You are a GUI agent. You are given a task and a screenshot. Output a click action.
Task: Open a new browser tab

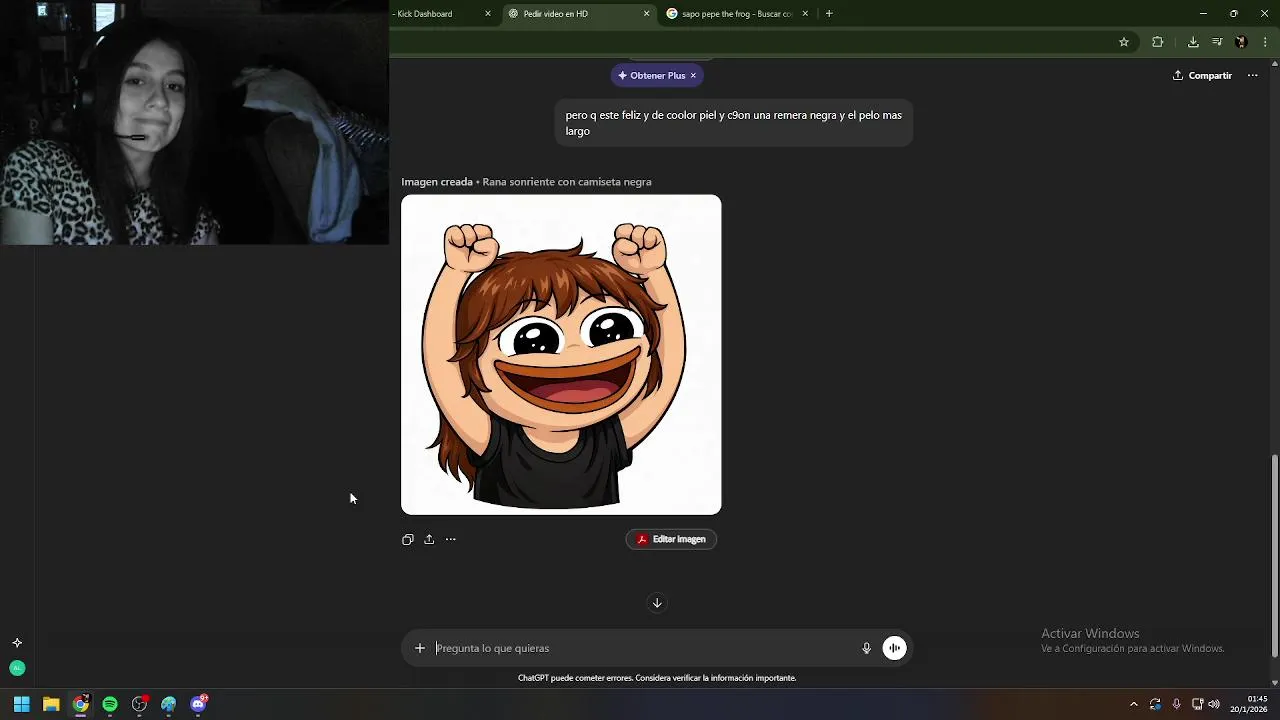829,14
